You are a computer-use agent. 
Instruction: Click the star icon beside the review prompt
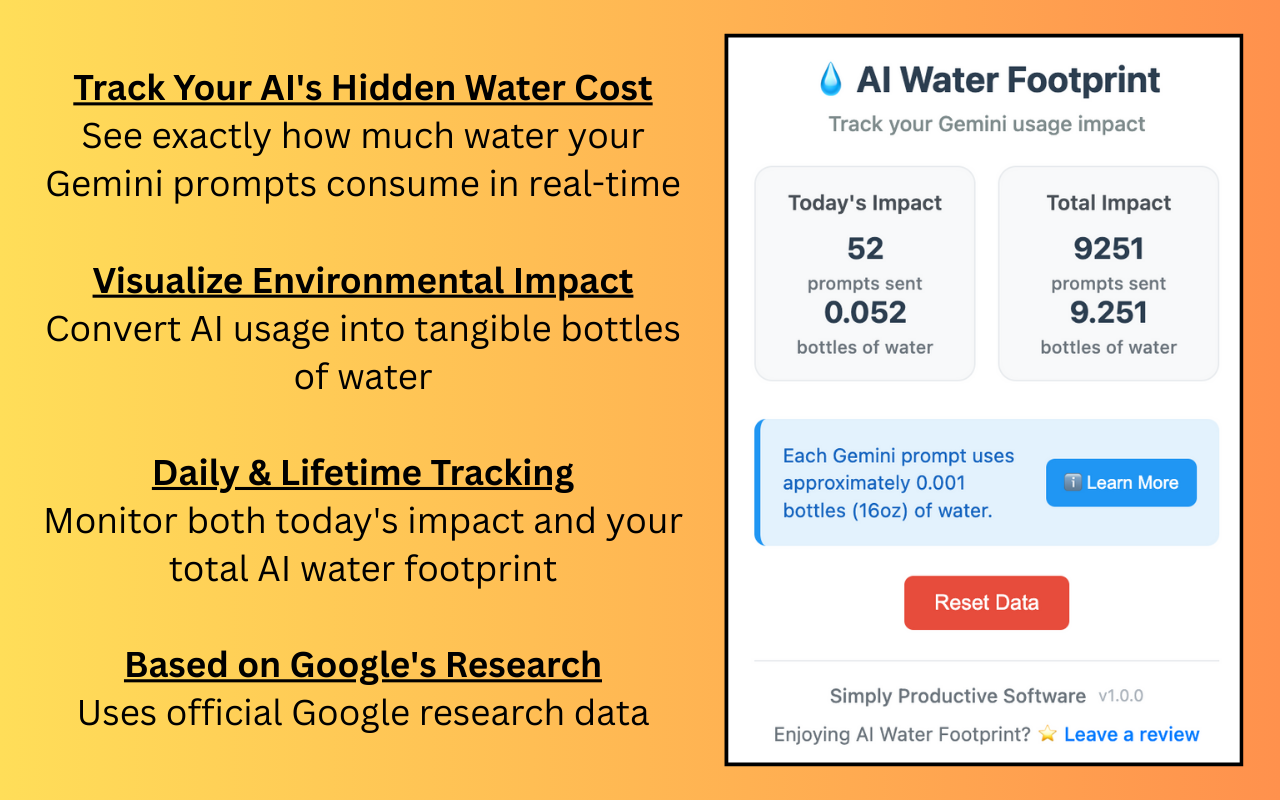click(1047, 735)
